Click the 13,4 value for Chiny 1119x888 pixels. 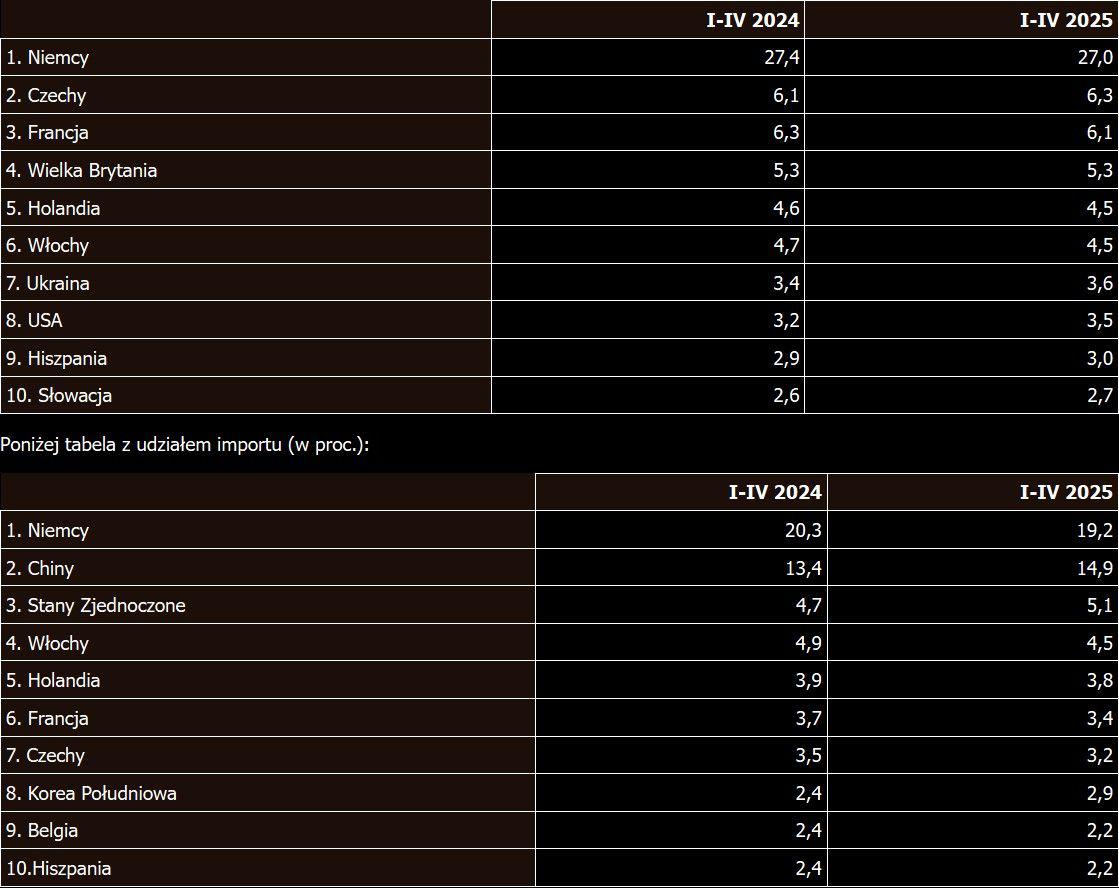tap(805, 568)
